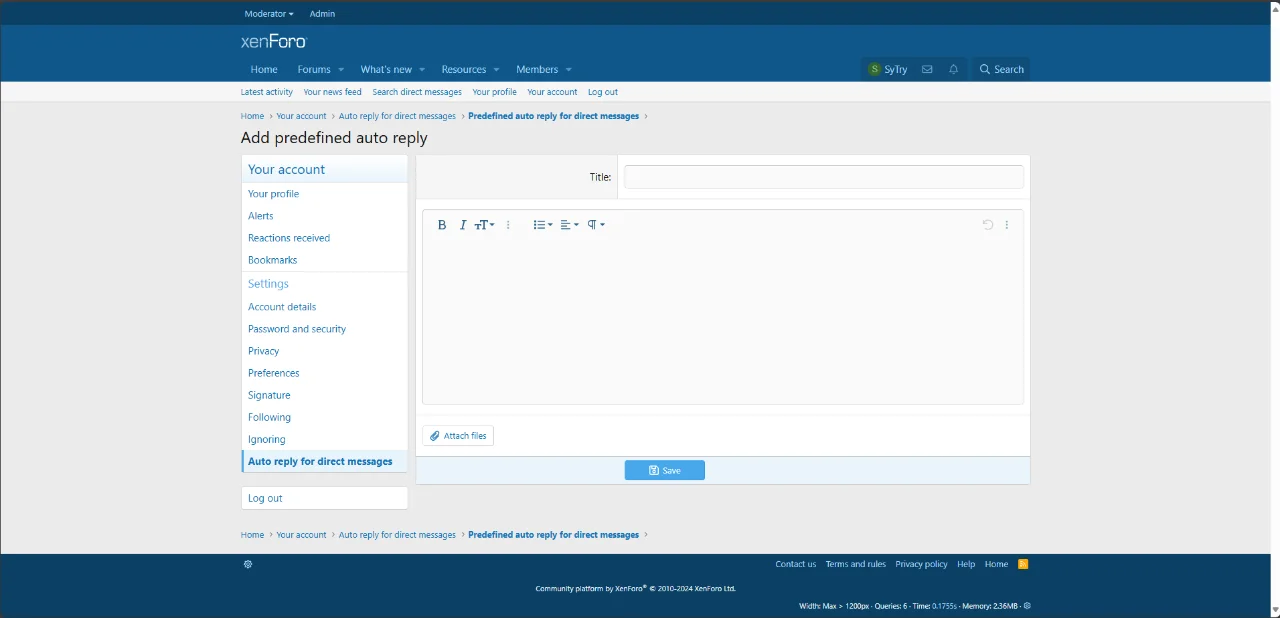This screenshot has height=618, width=1280.
Task: Open Password and security settings
Action: (x=297, y=329)
